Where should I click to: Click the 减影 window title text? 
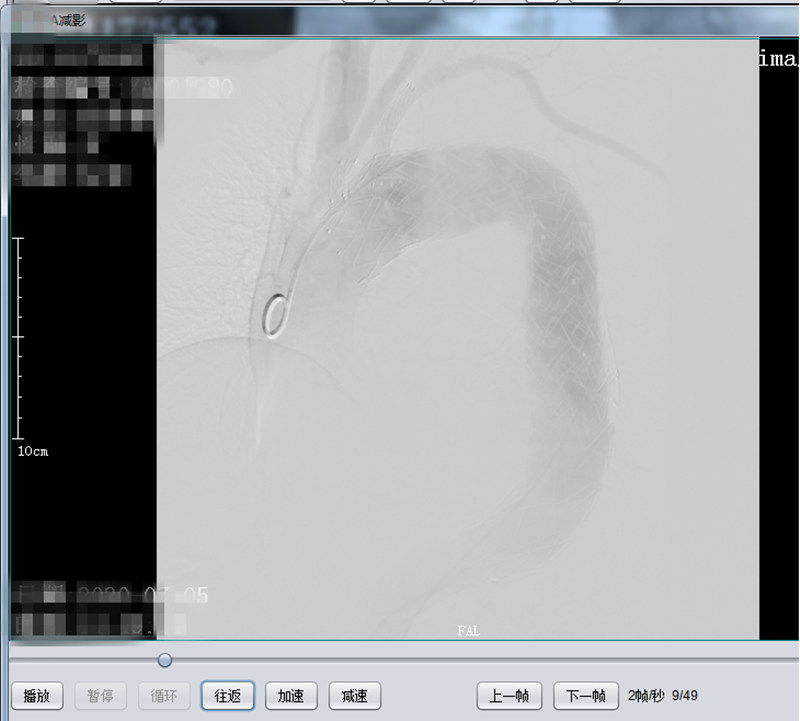70,20
